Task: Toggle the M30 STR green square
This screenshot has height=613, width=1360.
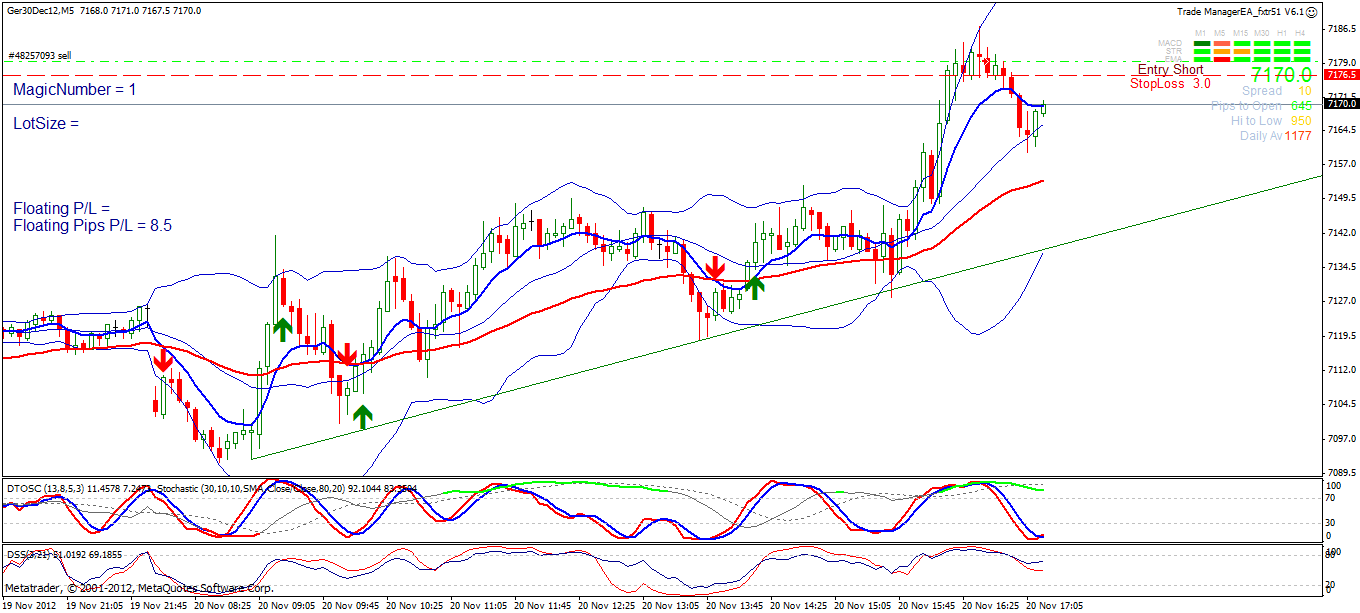Action: tap(1261, 51)
